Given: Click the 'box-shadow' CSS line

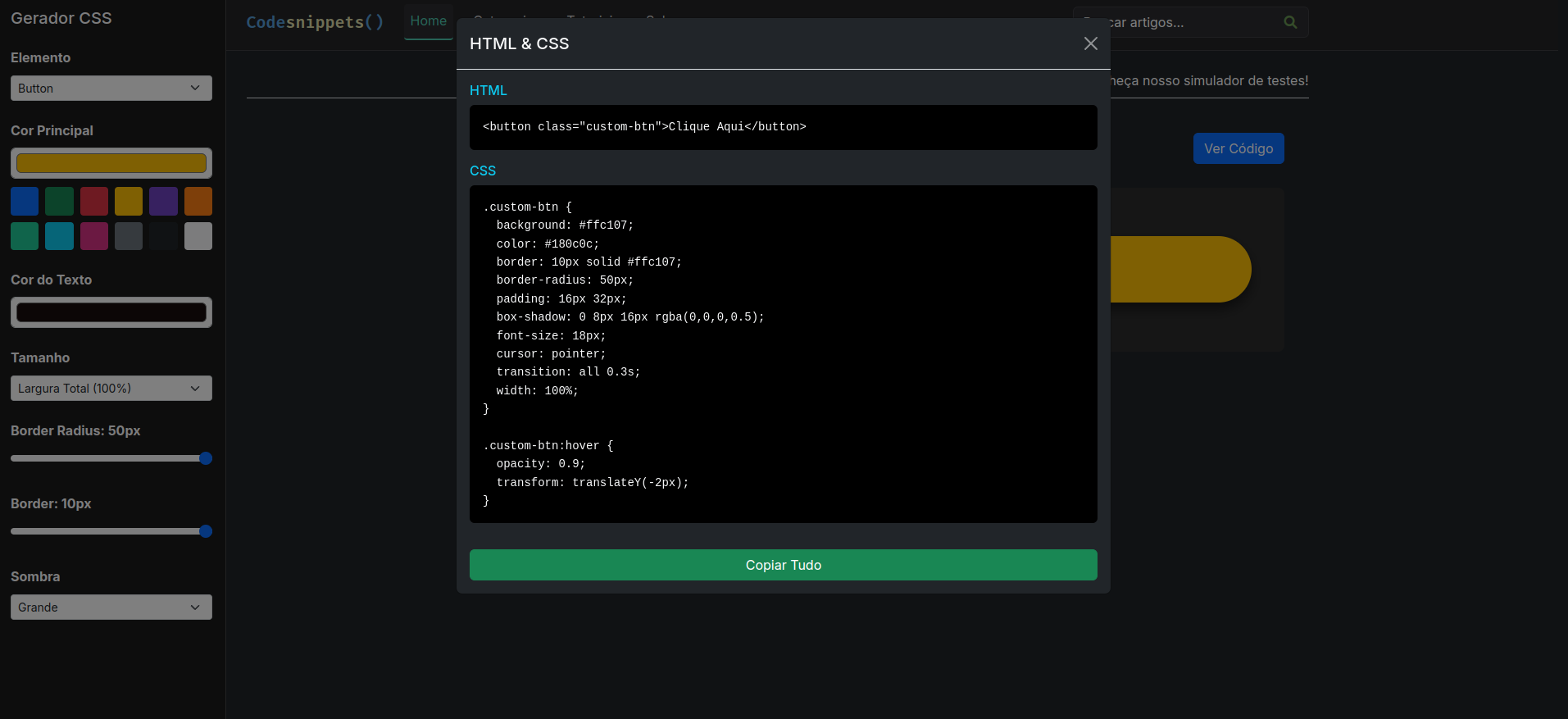Looking at the screenshot, I should tap(630, 317).
